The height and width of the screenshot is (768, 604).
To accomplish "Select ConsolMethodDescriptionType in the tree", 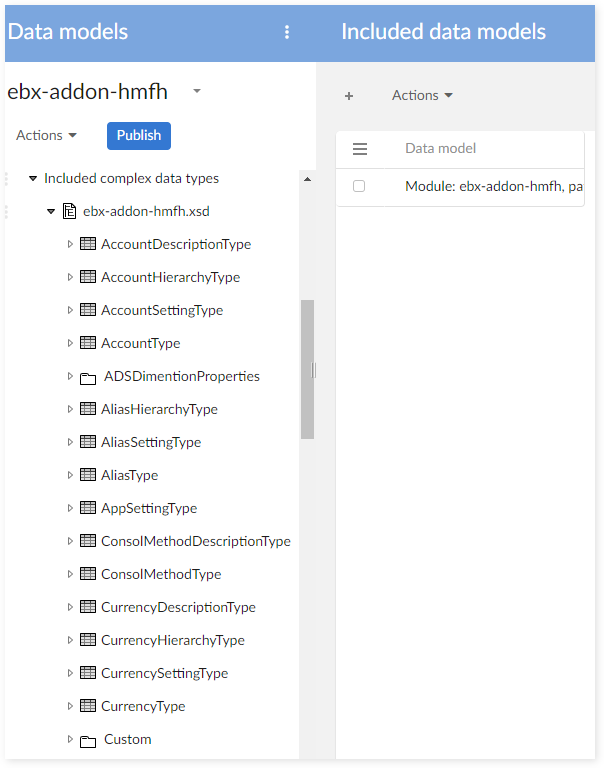I will [x=195, y=541].
